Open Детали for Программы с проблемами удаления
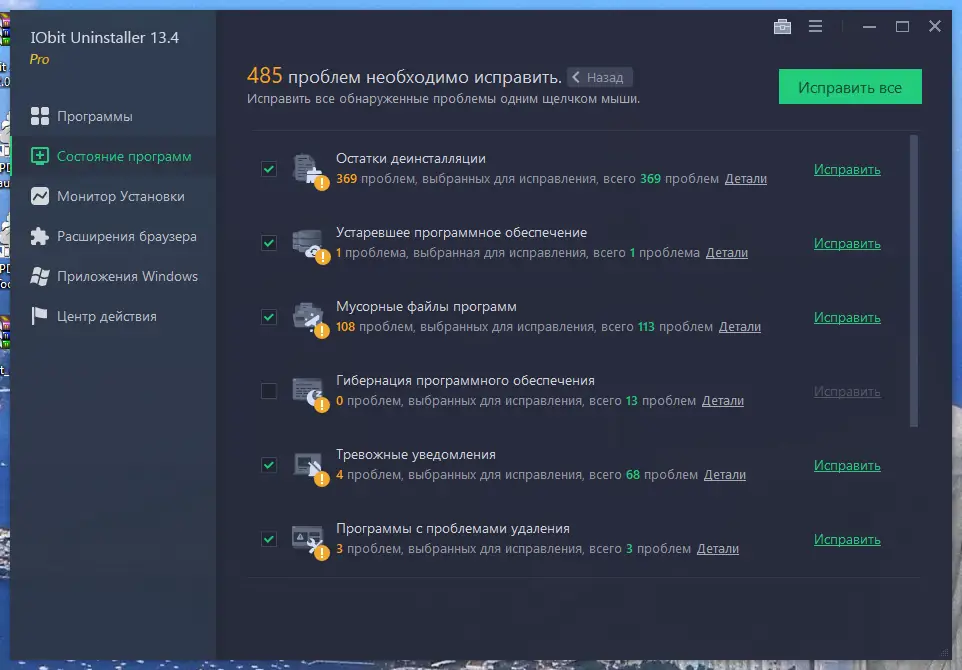Screen dimensions: 962x670 [x=717, y=549]
